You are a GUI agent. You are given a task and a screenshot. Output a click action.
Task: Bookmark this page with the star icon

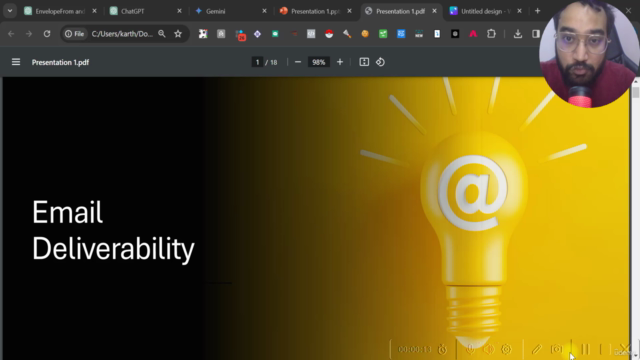(178, 34)
